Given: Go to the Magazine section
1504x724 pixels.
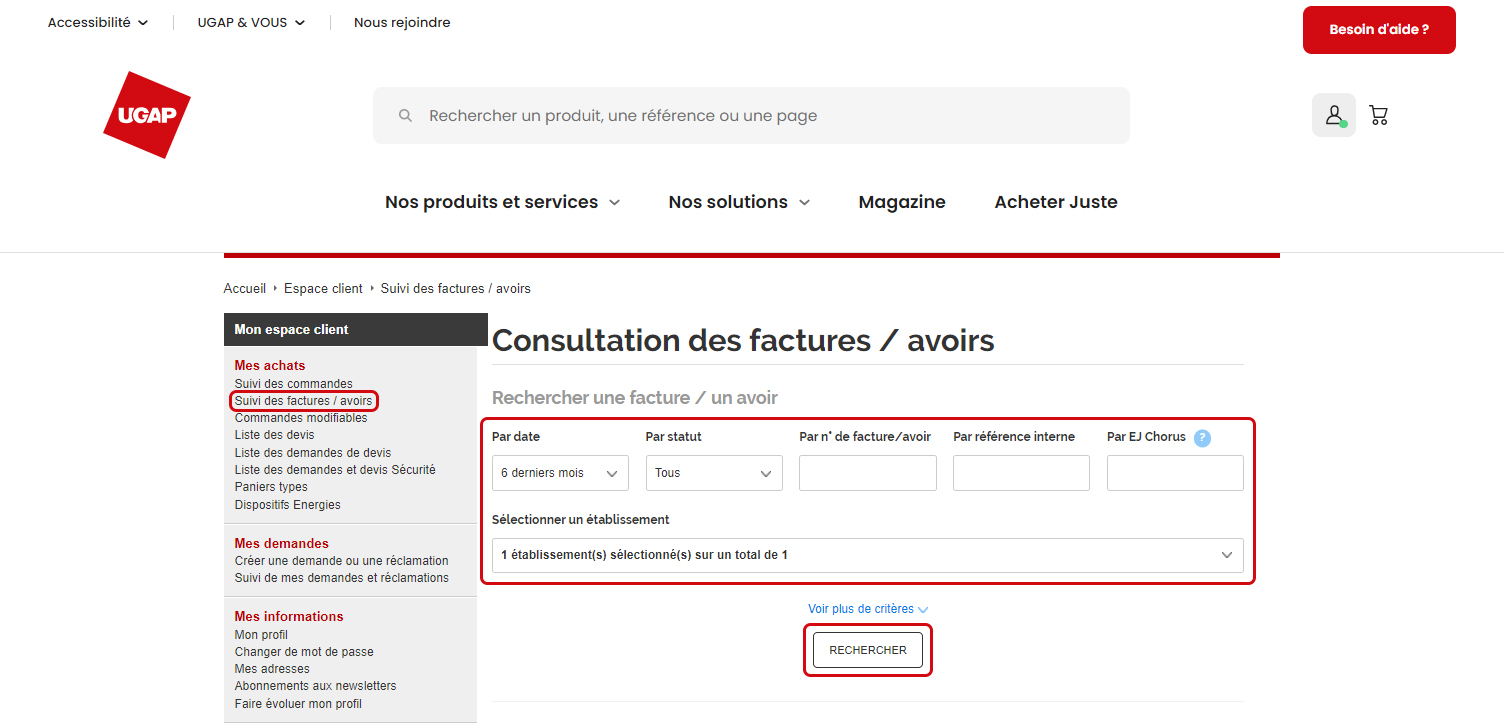Looking at the screenshot, I should tap(901, 202).
